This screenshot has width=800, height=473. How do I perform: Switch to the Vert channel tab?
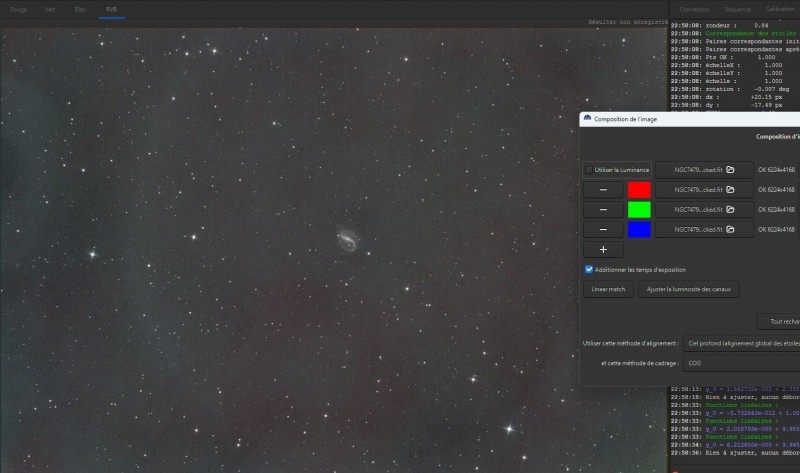tap(50, 9)
